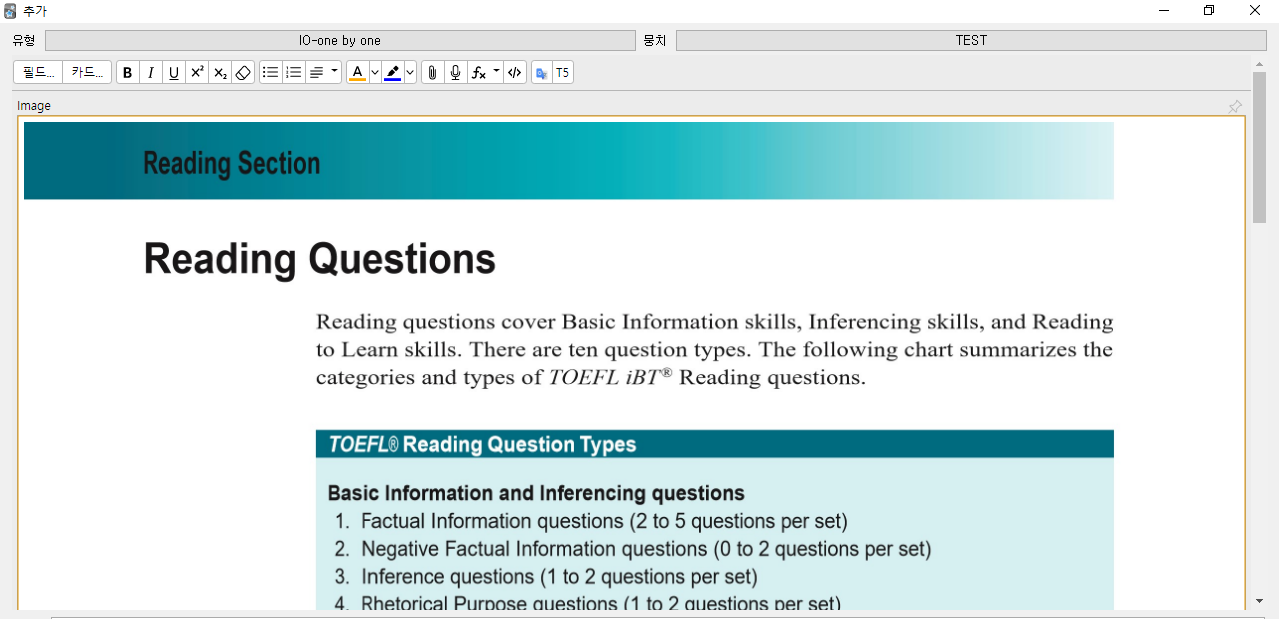Image resolution: width=1279 pixels, height=619 pixels.
Task: Click the 카드 button
Action: click(x=86, y=71)
